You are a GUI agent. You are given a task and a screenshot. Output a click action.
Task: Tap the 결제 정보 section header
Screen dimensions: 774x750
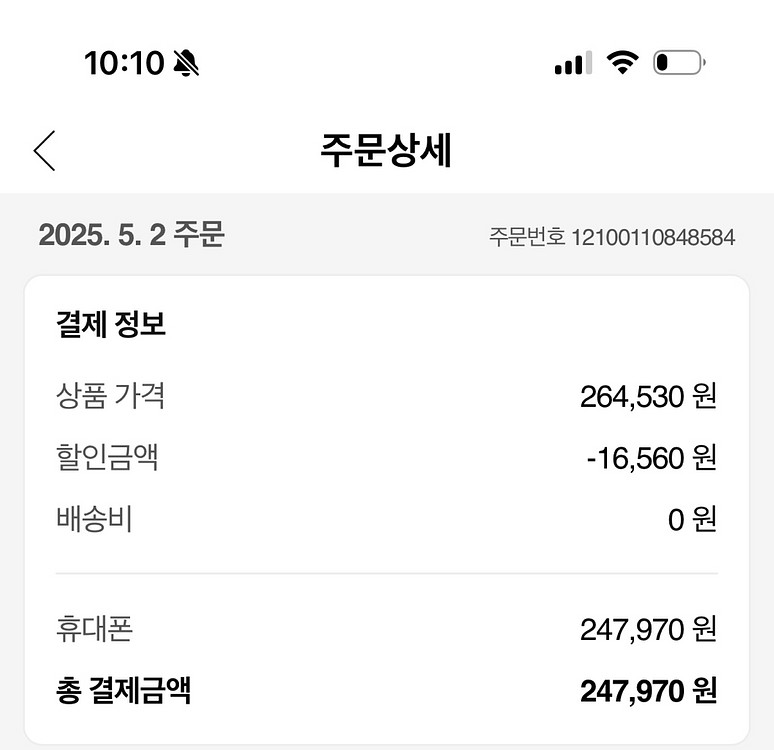pos(111,325)
